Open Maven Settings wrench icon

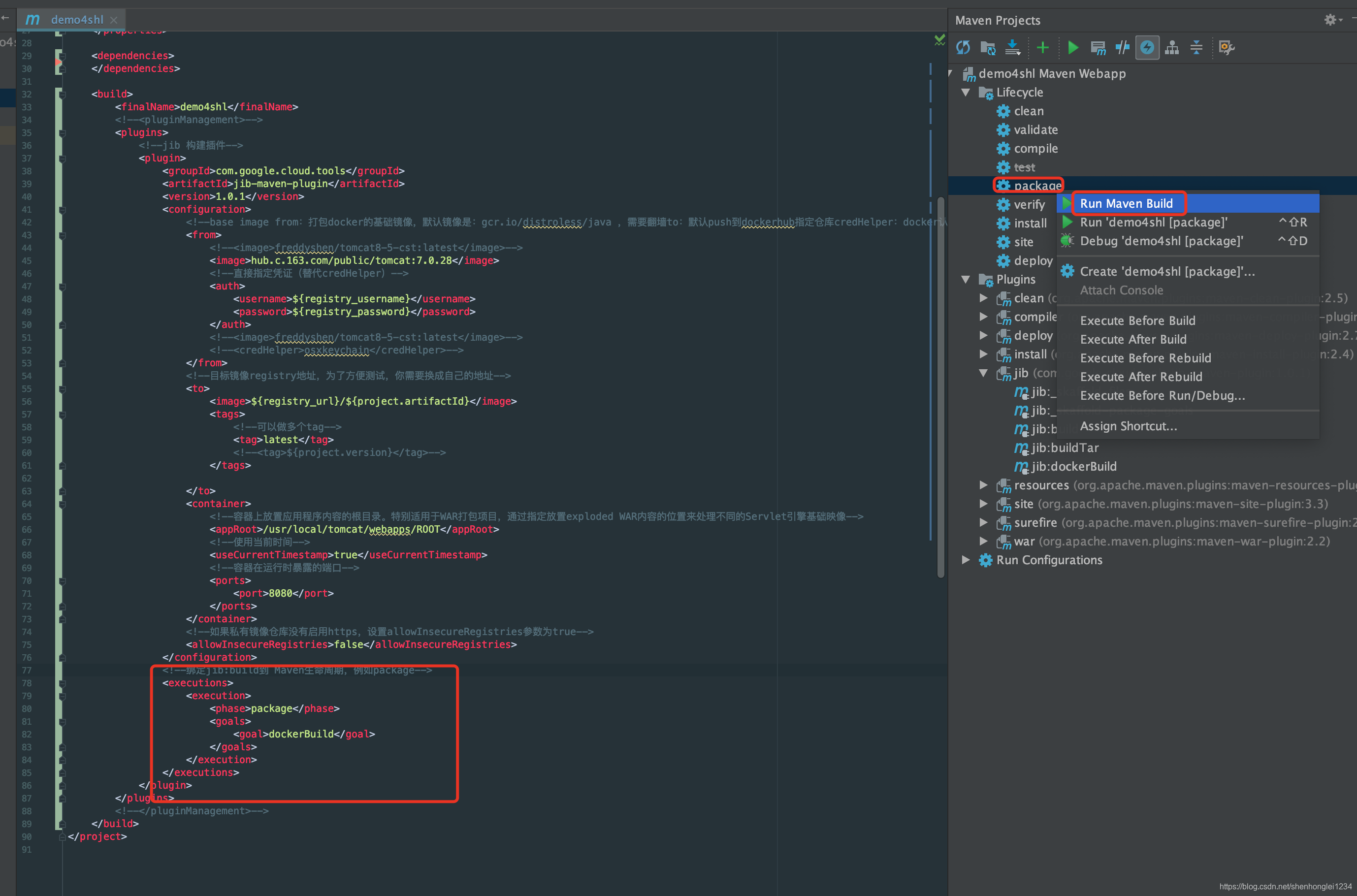tap(1227, 47)
